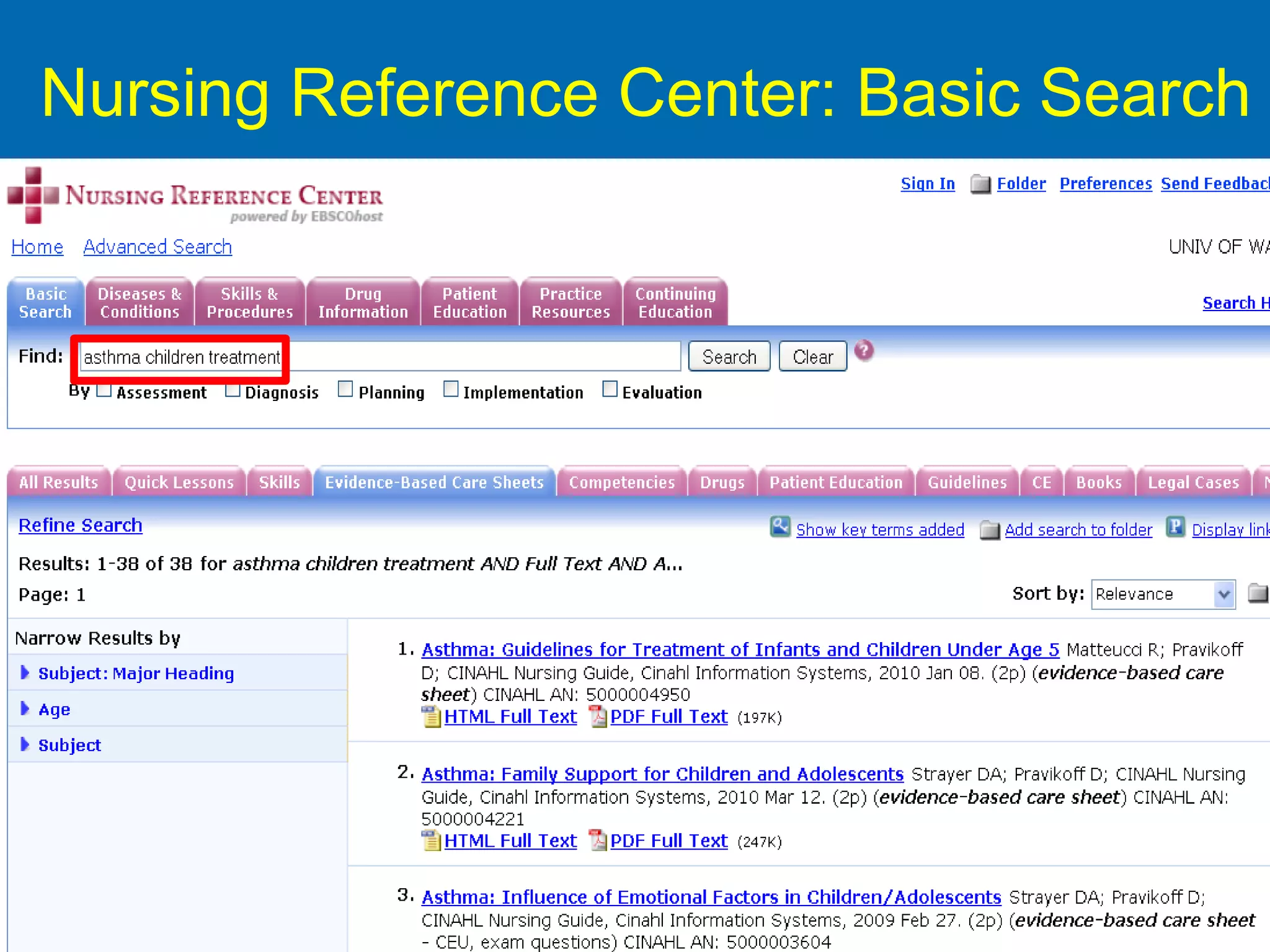Screen dimensions: 1270x952
Task: Open HTML Full Text for result 1
Action: coord(510,716)
